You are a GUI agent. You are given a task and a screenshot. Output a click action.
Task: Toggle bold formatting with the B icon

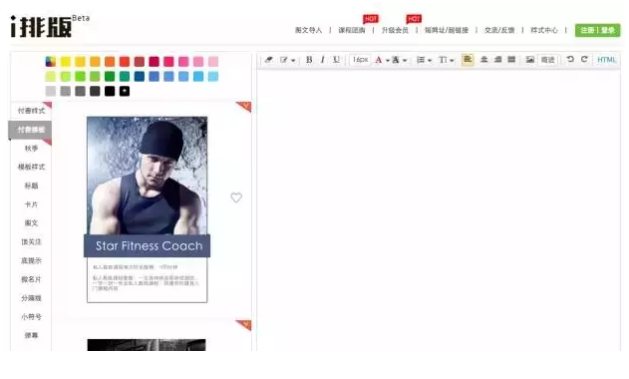coord(309,60)
